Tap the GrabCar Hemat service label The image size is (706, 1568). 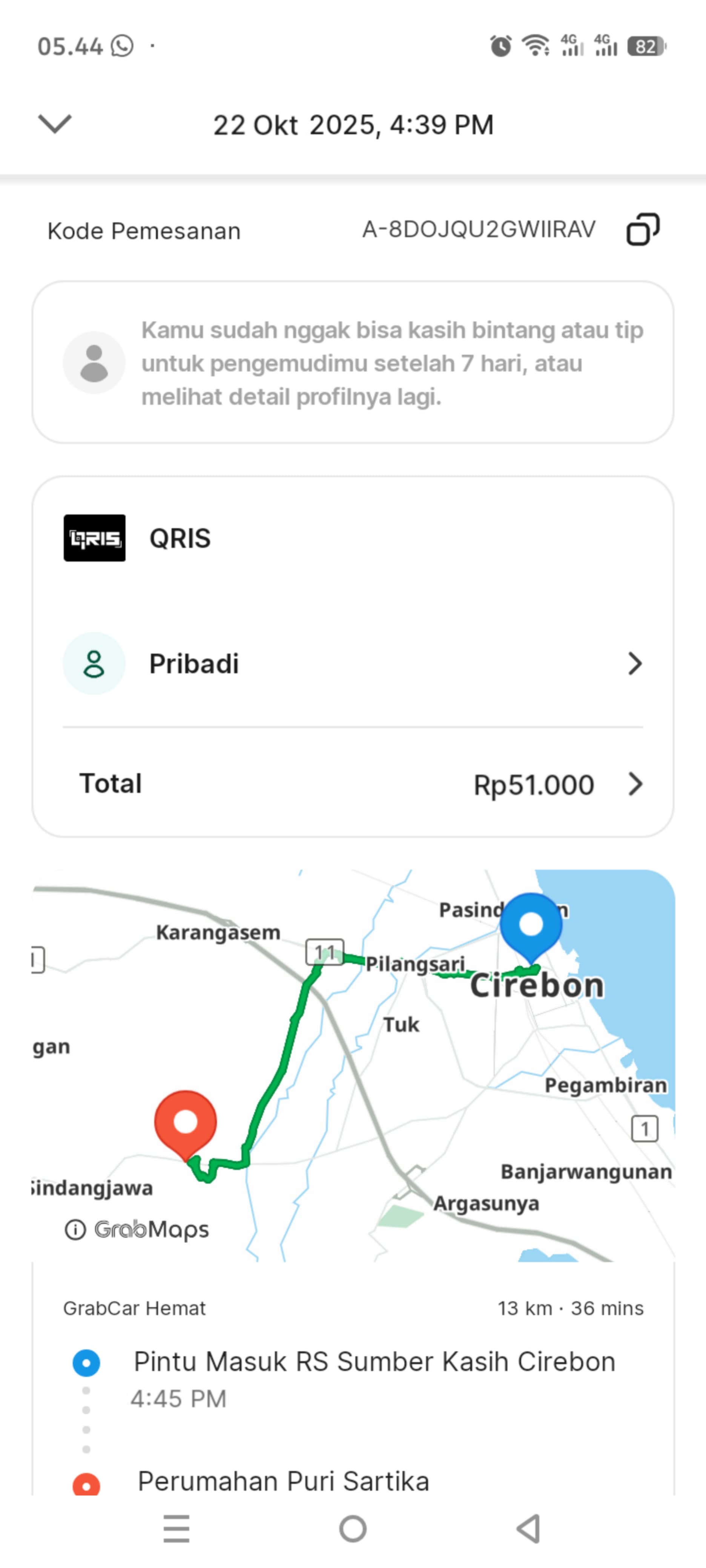tap(134, 1308)
